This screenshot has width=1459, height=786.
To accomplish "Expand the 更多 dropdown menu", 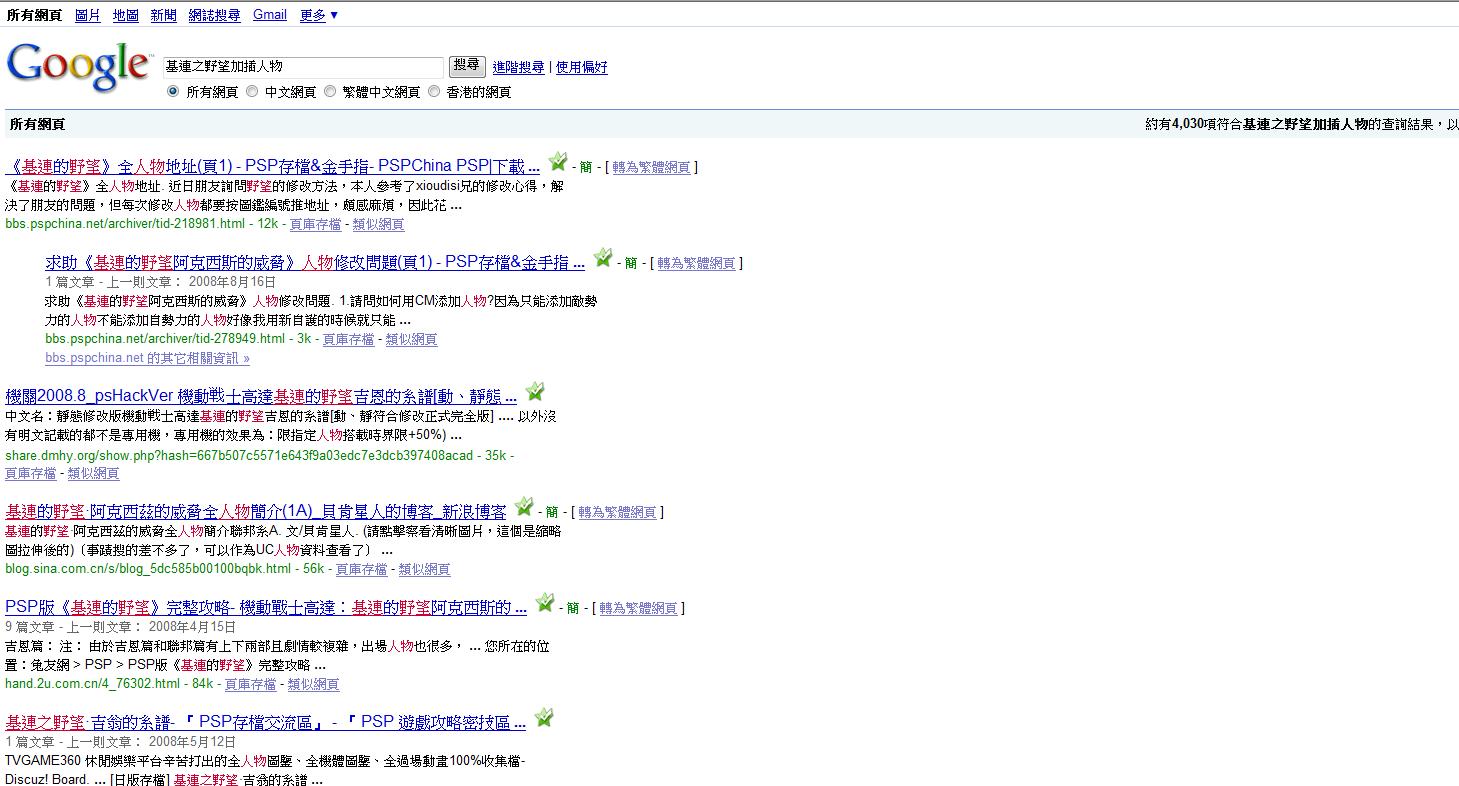I will point(319,15).
